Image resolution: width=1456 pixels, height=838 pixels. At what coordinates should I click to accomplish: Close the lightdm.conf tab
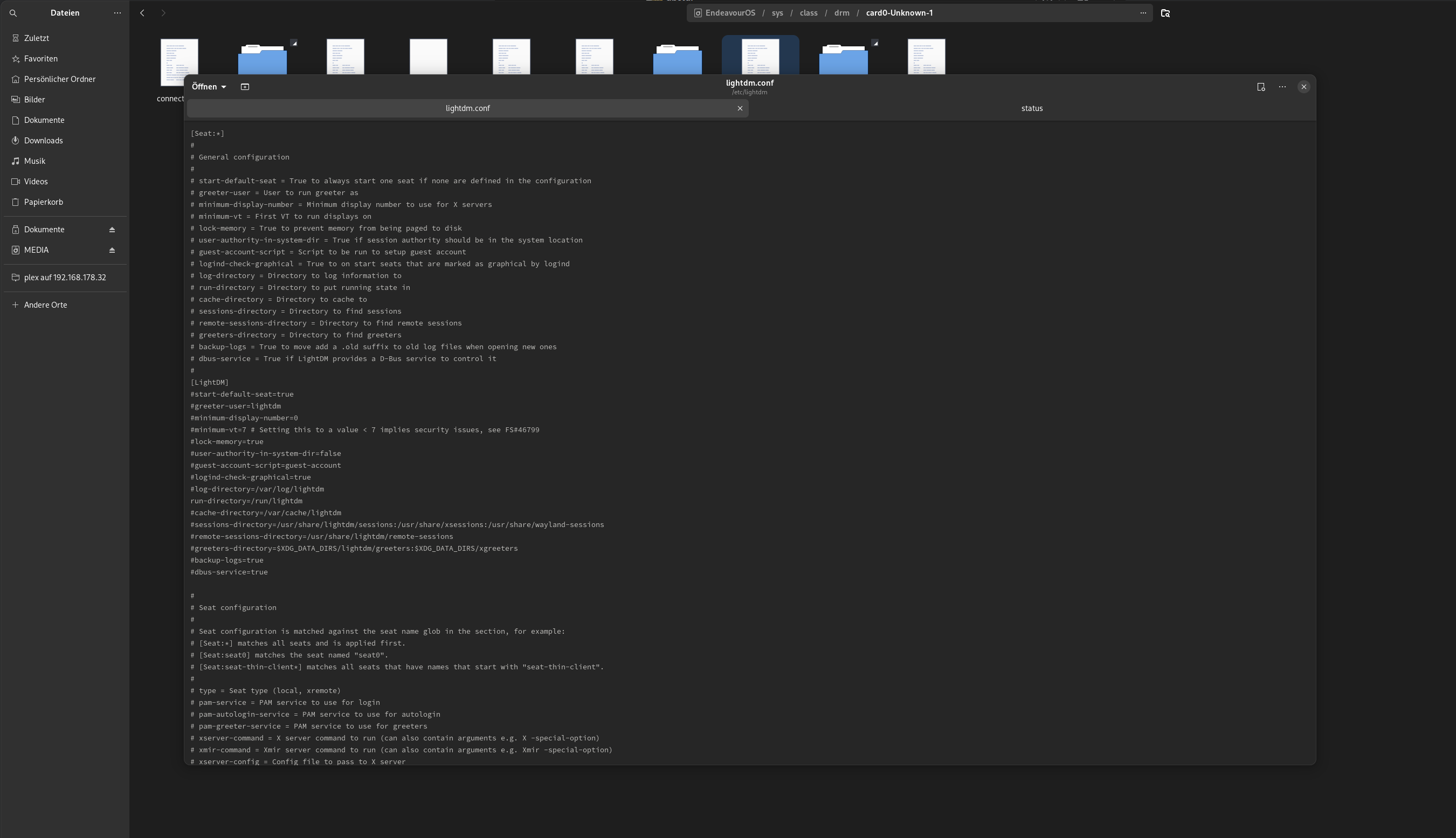click(740, 108)
